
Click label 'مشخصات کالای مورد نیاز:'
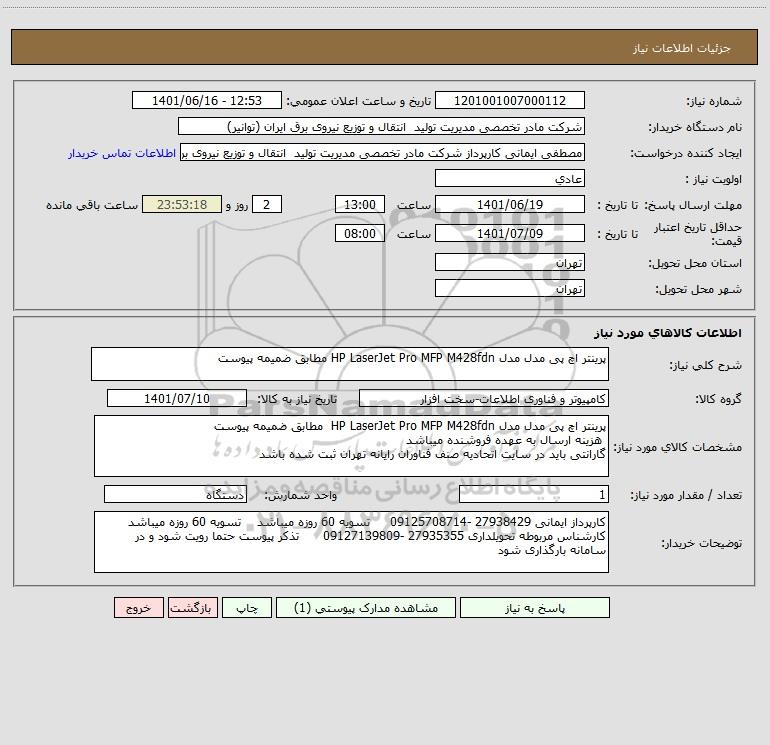[678, 447]
